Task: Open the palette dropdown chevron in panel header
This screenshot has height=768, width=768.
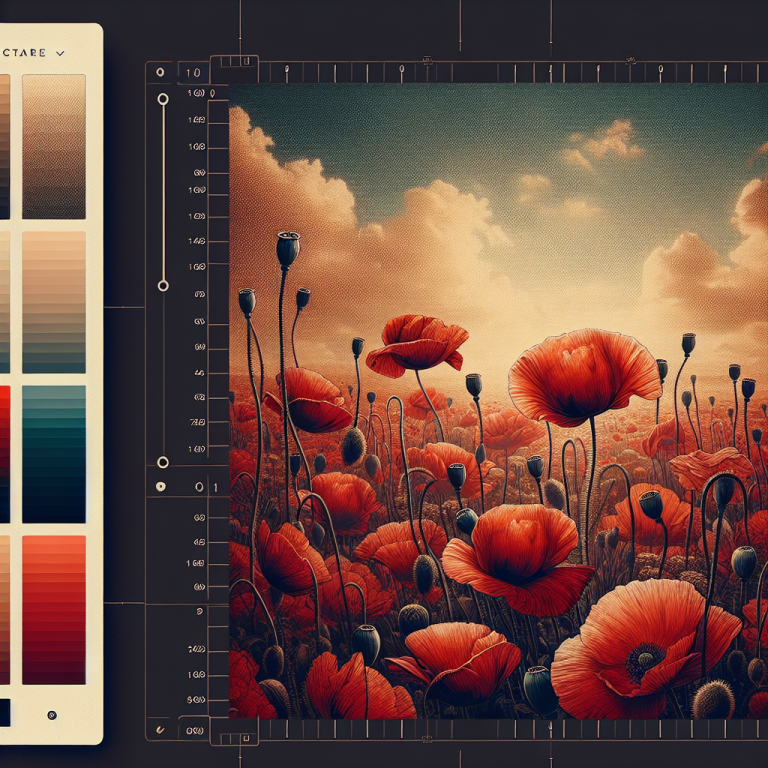Action: tap(61, 52)
